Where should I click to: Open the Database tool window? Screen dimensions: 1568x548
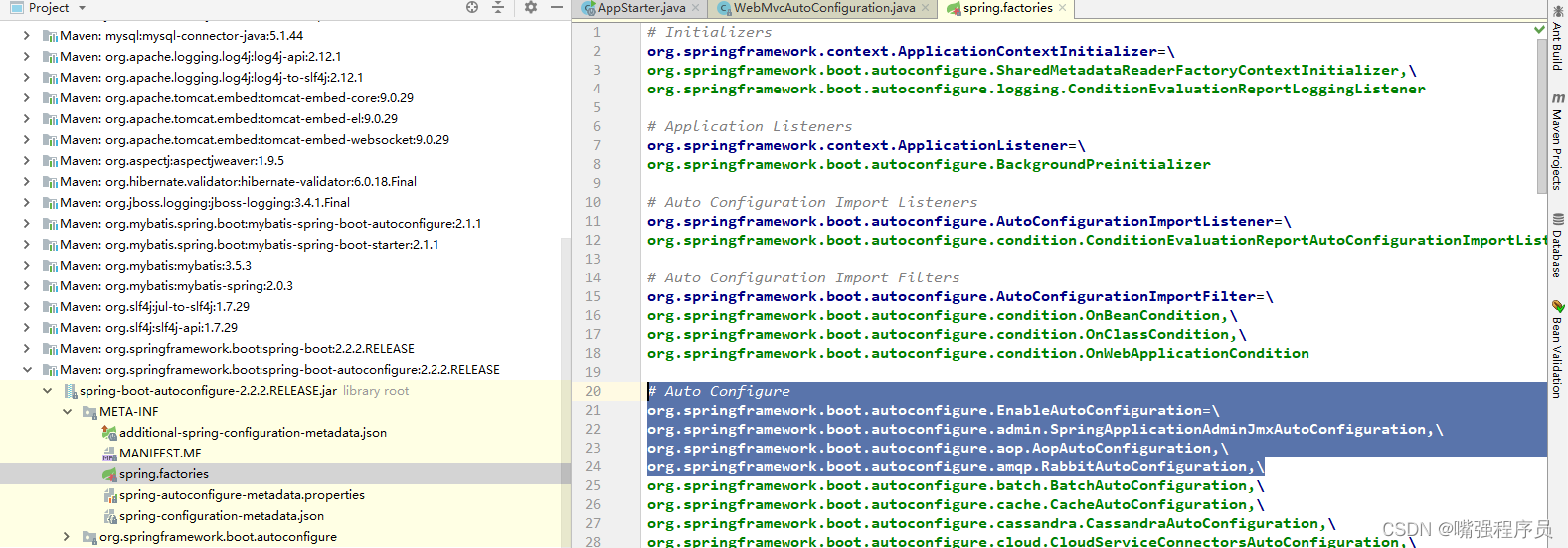(1558, 246)
